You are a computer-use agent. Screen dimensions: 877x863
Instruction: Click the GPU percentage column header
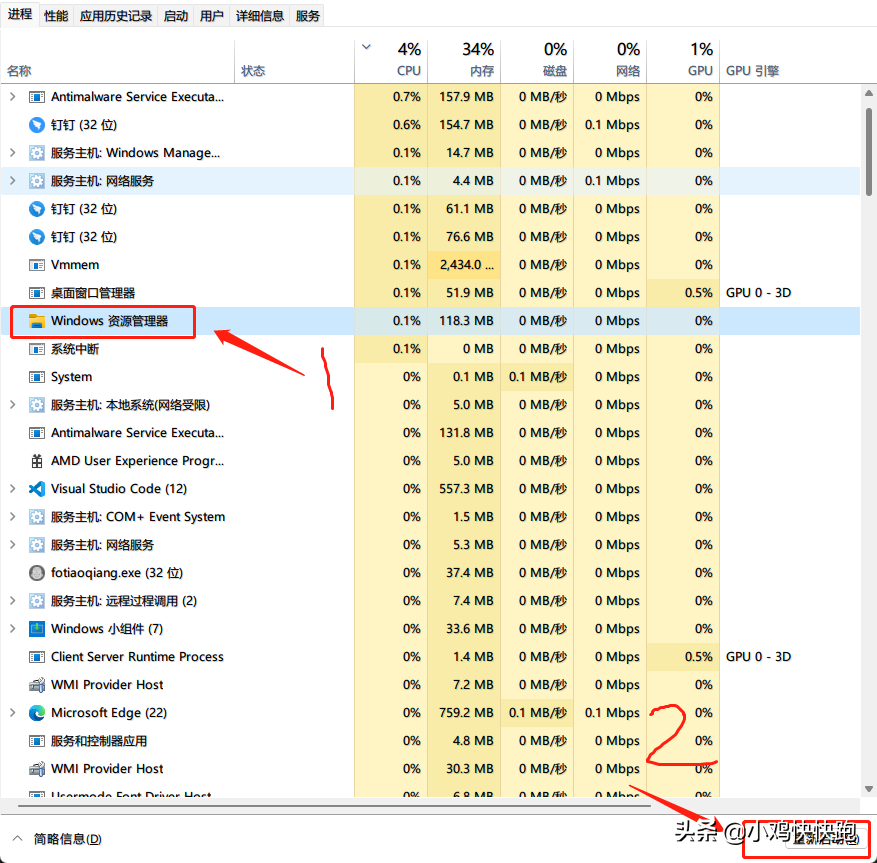click(x=683, y=60)
